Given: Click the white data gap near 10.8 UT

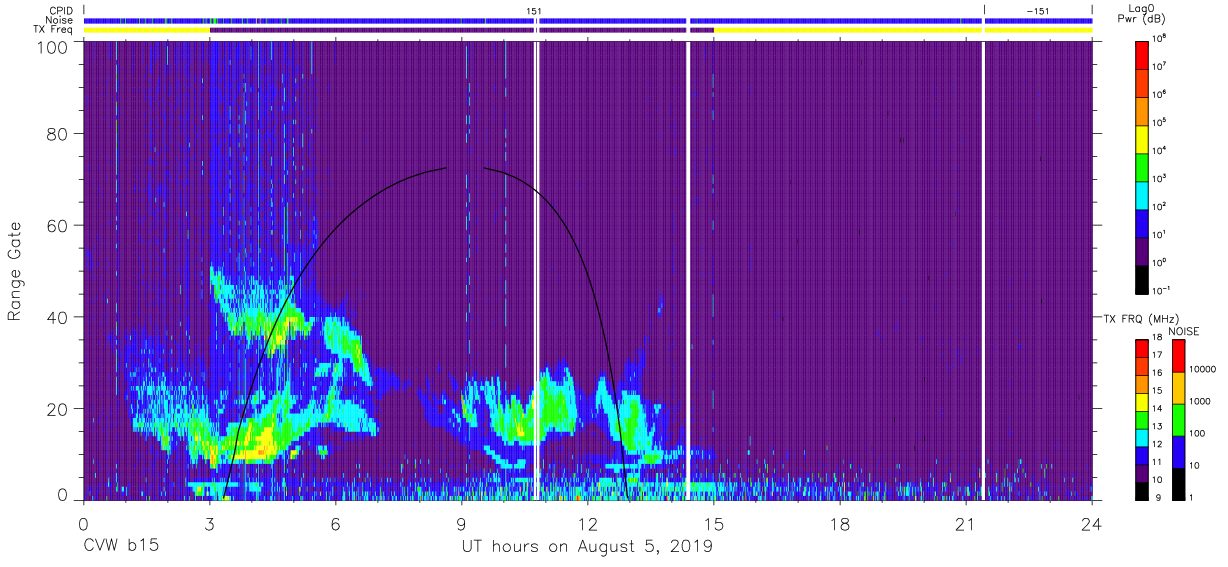Looking at the screenshot, I should (x=537, y=270).
